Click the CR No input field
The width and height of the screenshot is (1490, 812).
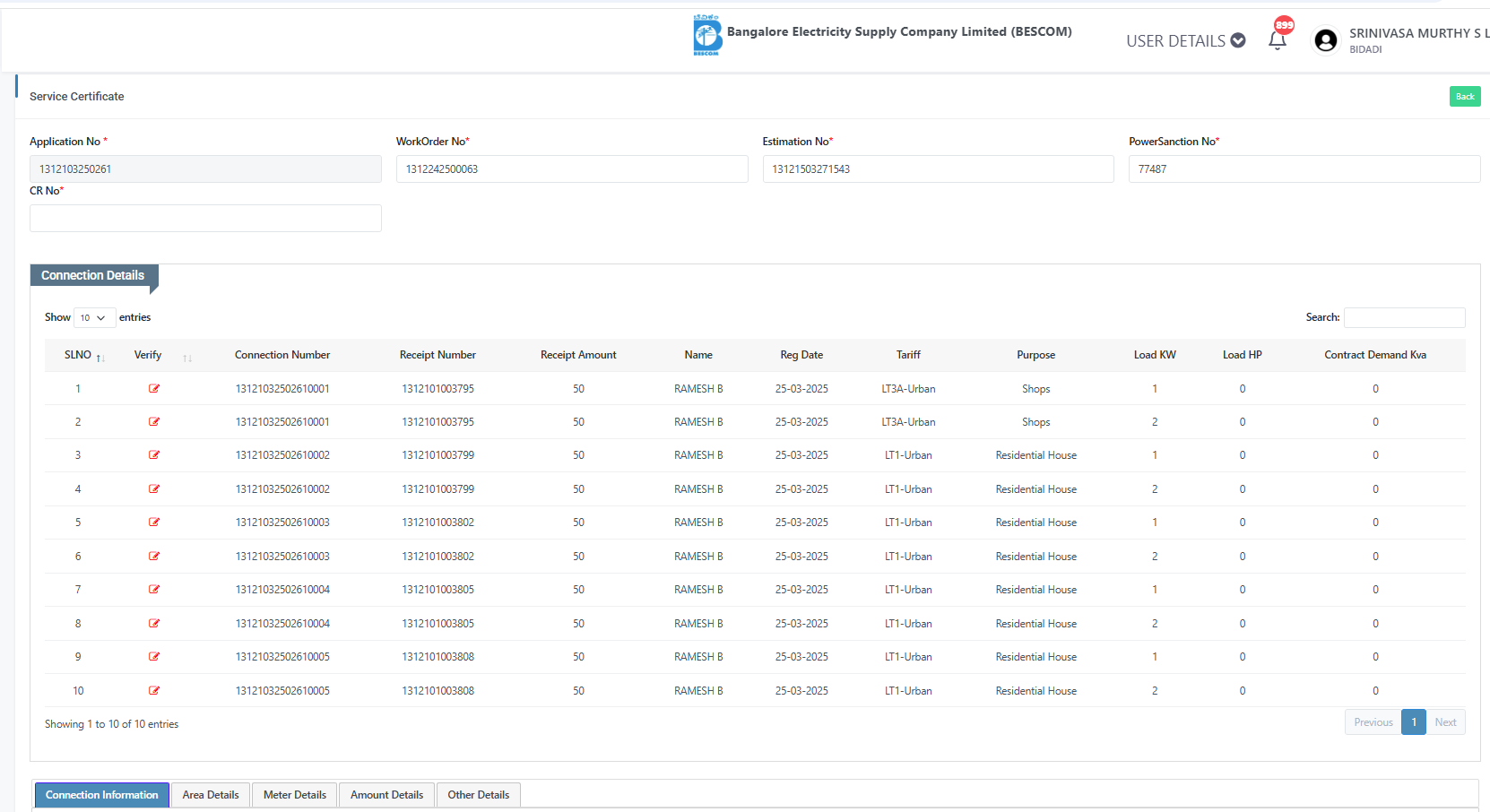click(x=205, y=219)
